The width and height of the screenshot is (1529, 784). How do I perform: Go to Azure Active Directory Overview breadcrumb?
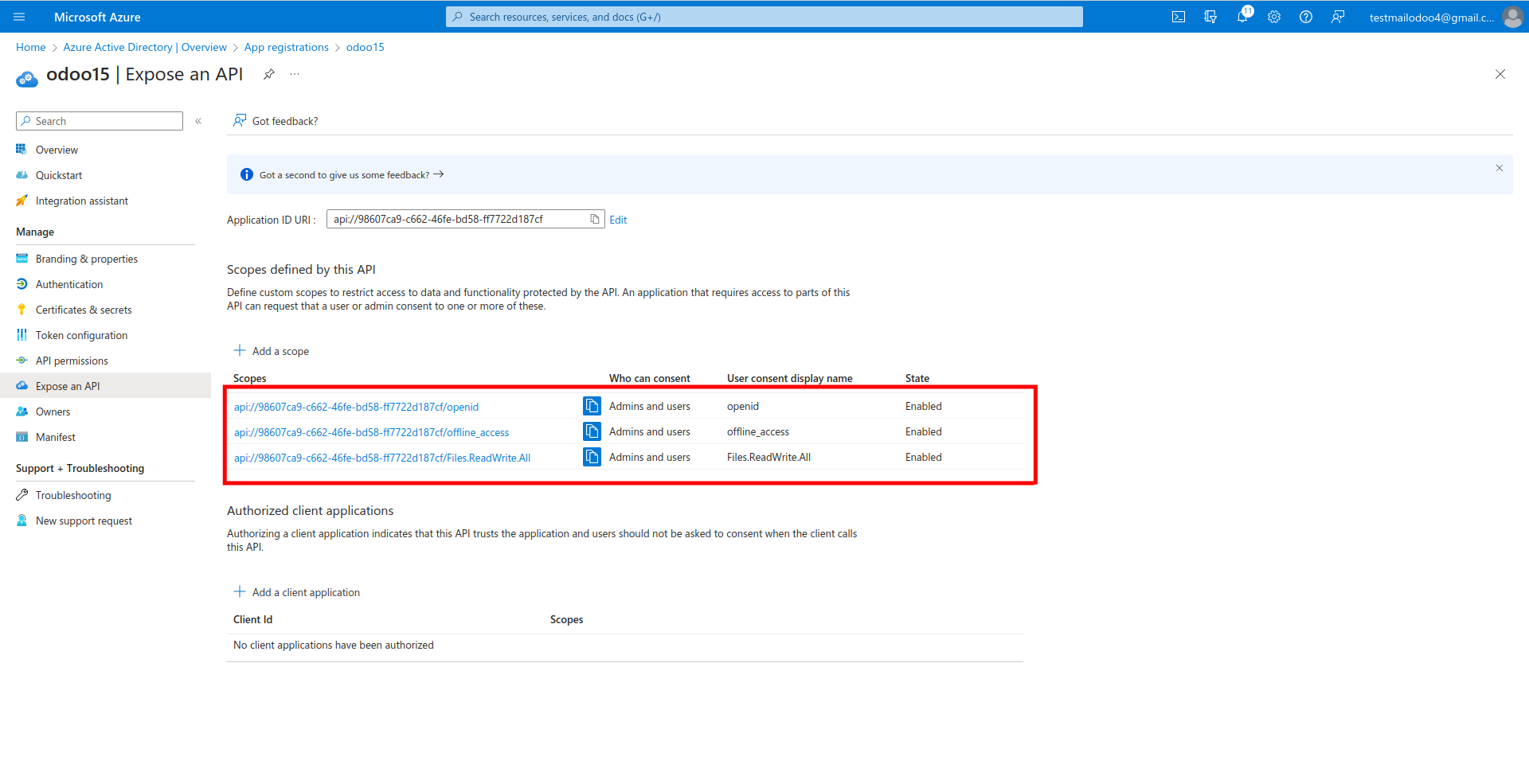point(145,47)
